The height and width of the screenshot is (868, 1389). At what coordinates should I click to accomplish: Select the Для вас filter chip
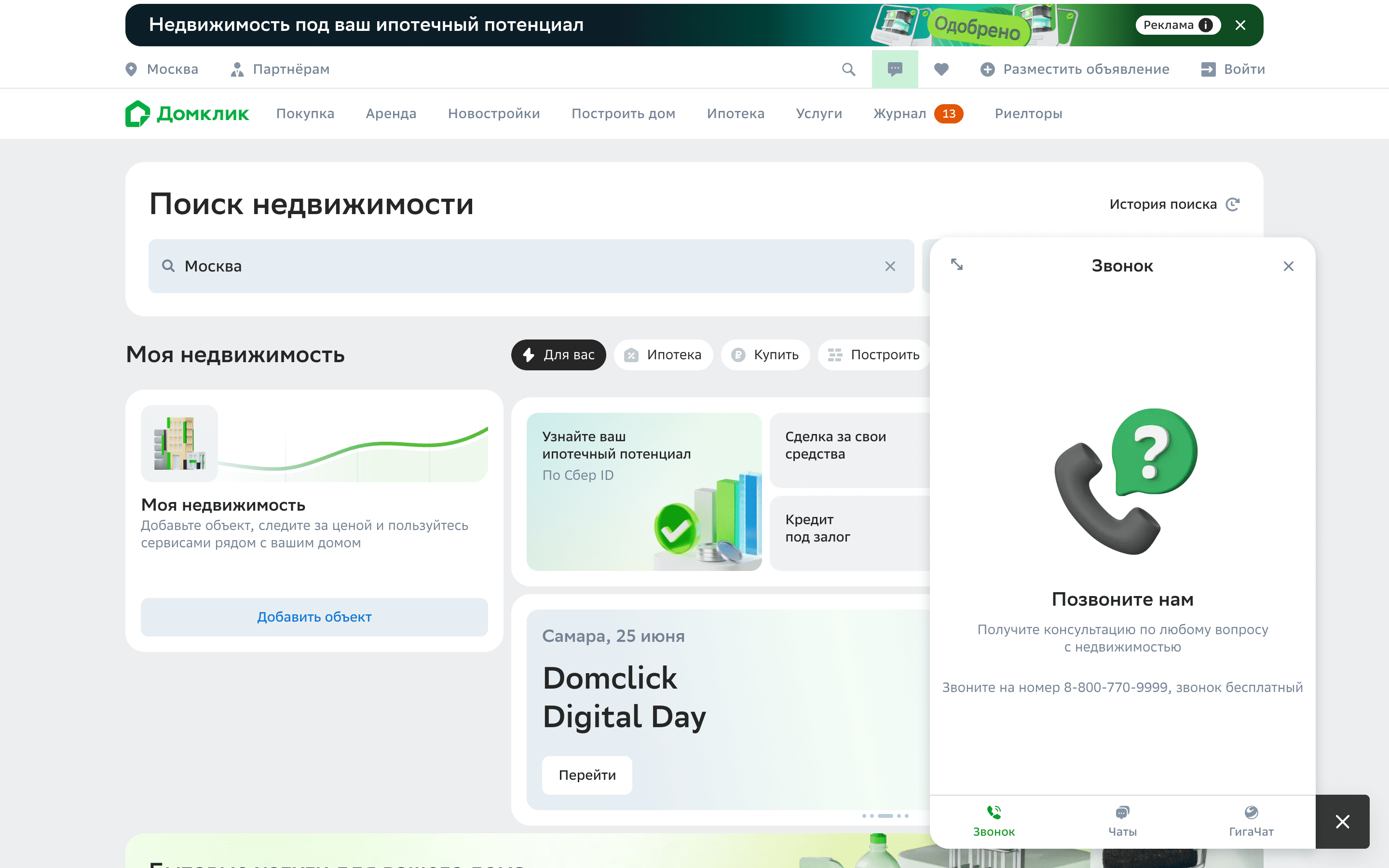pyautogui.click(x=558, y=355)
